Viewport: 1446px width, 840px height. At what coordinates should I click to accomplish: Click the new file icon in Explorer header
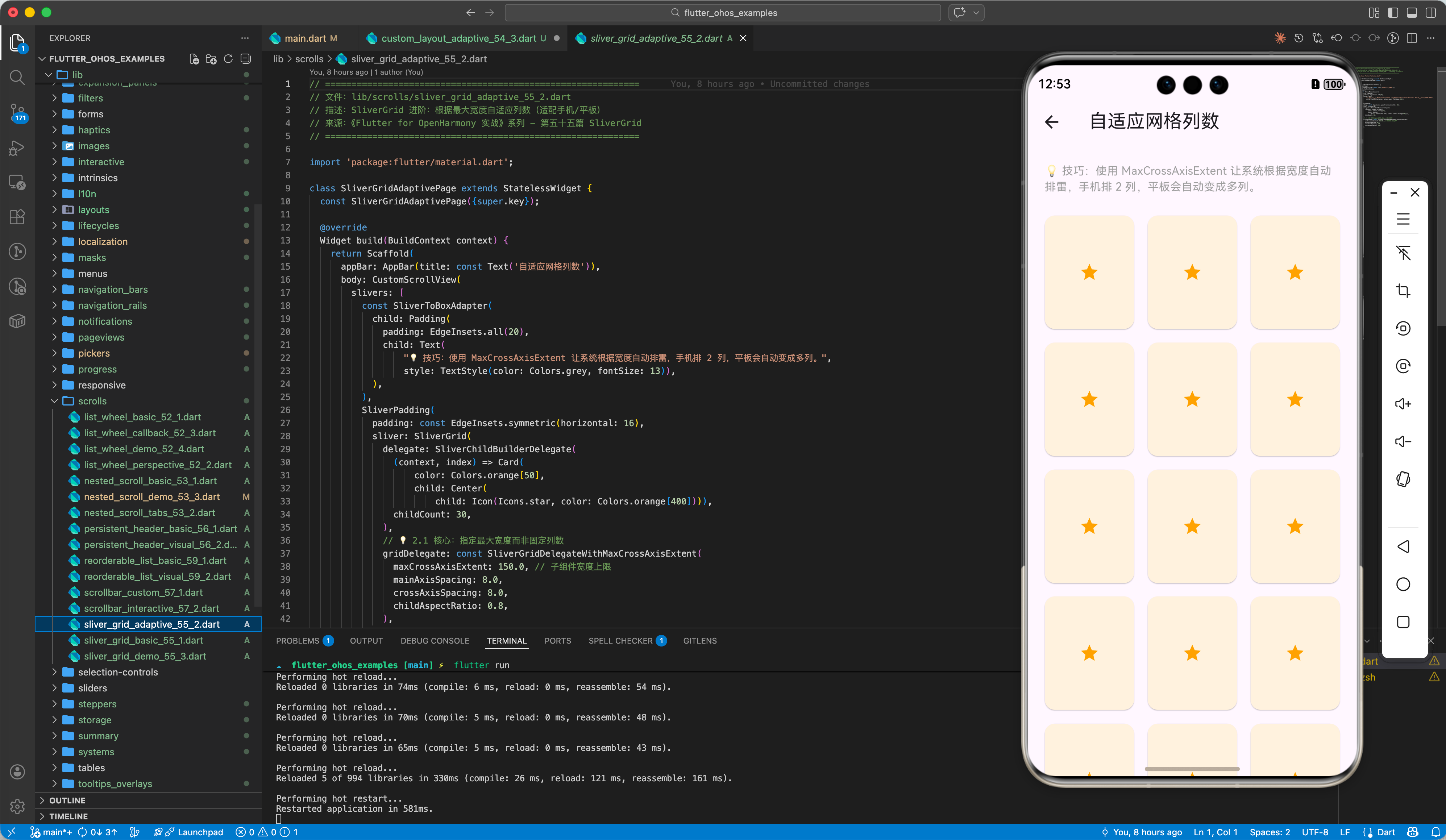pyautogui.click(x=194, y=59)
